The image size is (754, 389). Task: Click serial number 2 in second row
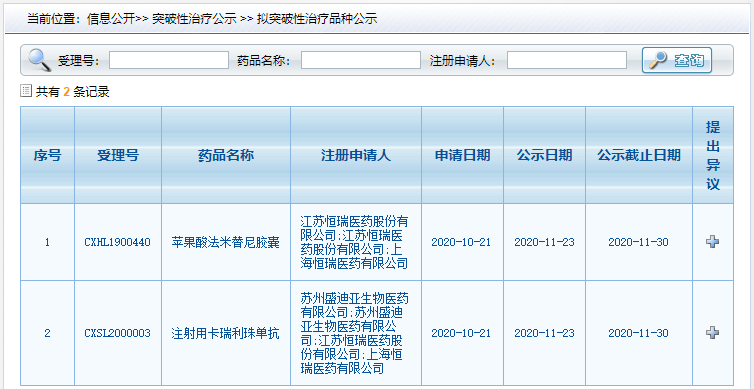point(47,333)
